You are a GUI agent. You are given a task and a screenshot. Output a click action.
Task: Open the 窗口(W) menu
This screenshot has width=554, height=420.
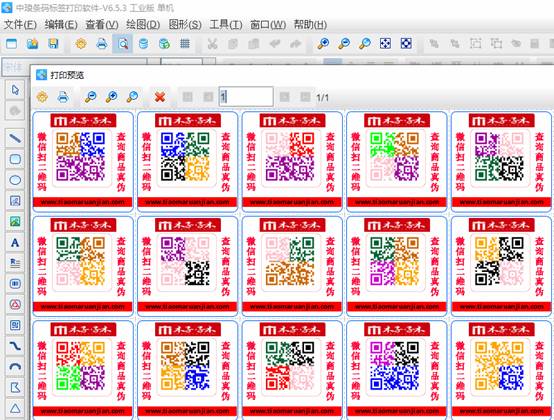268,25
